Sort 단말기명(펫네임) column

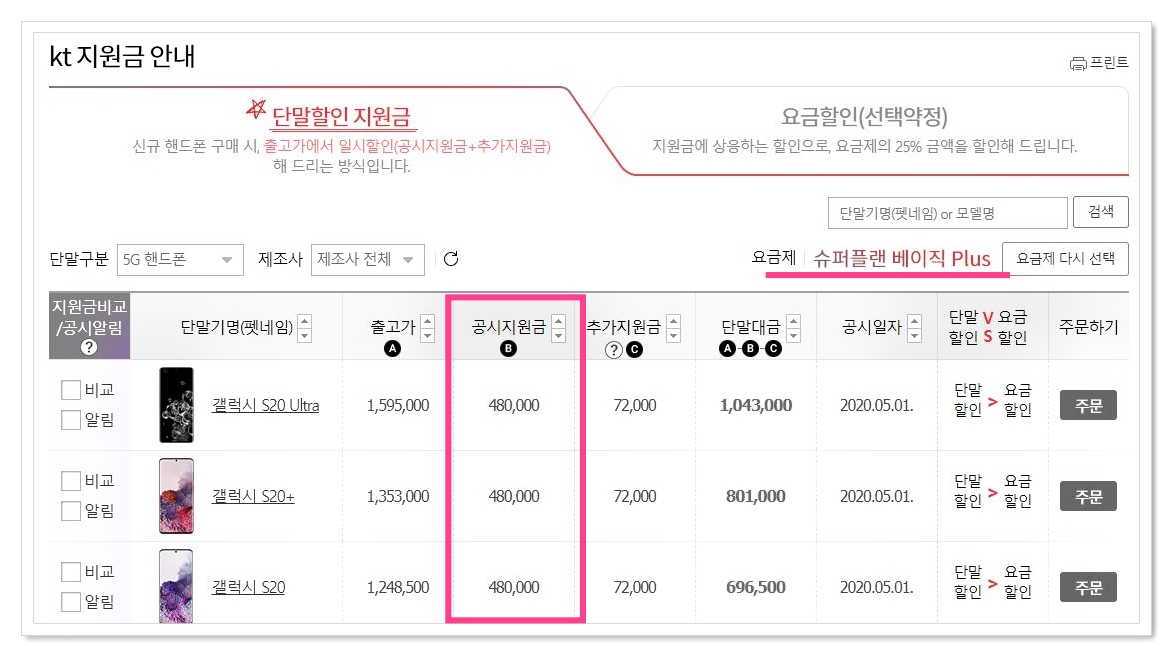pyautogui.click(x=304, y=328)
